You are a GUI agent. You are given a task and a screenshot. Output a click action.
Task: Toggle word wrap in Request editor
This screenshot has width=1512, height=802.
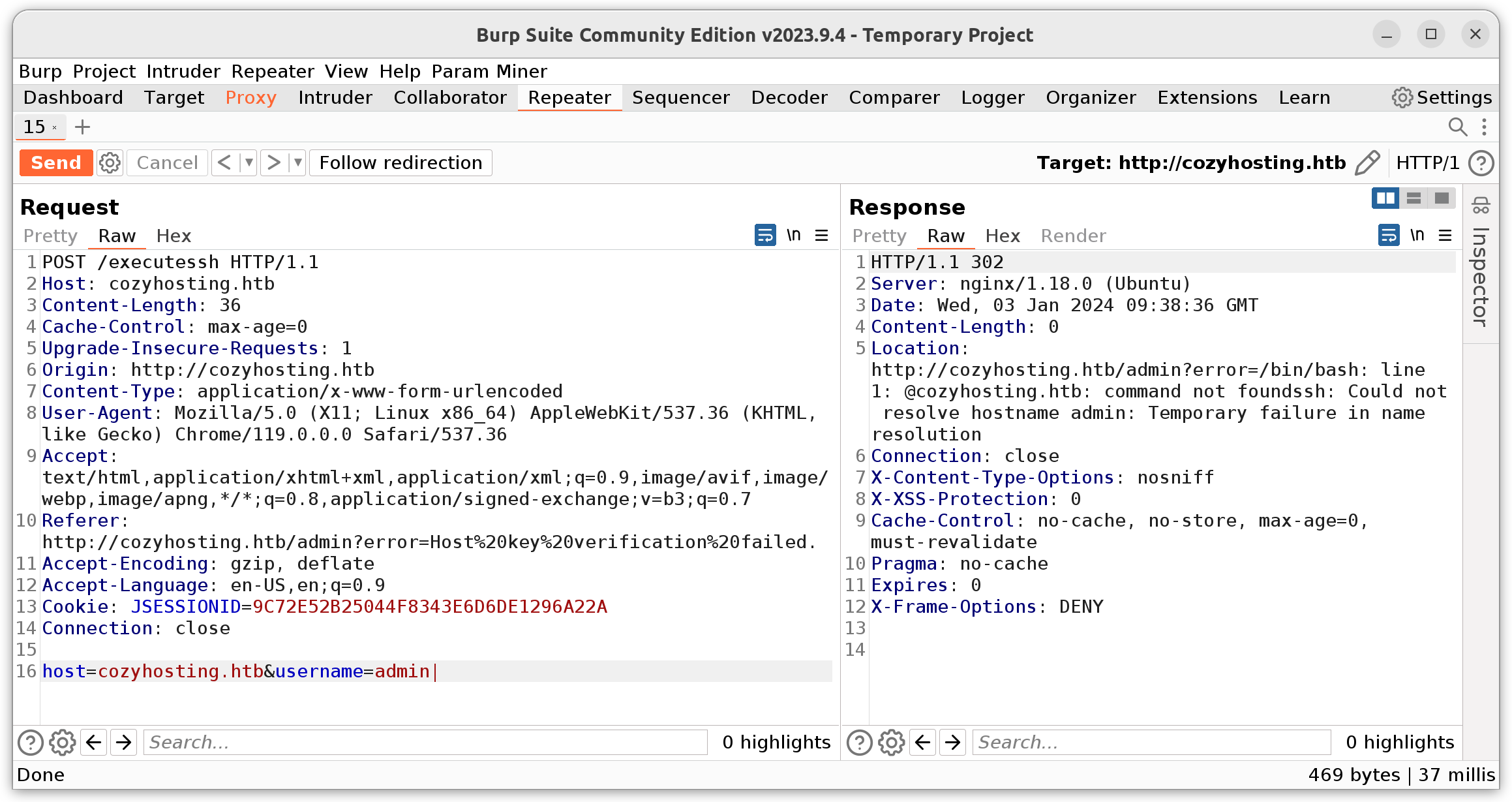coord(765,235)
